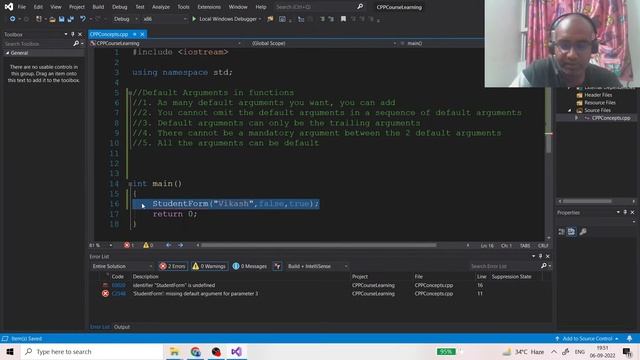
Task: Click the search magnifier in title bar
Action: pos(360,7)
